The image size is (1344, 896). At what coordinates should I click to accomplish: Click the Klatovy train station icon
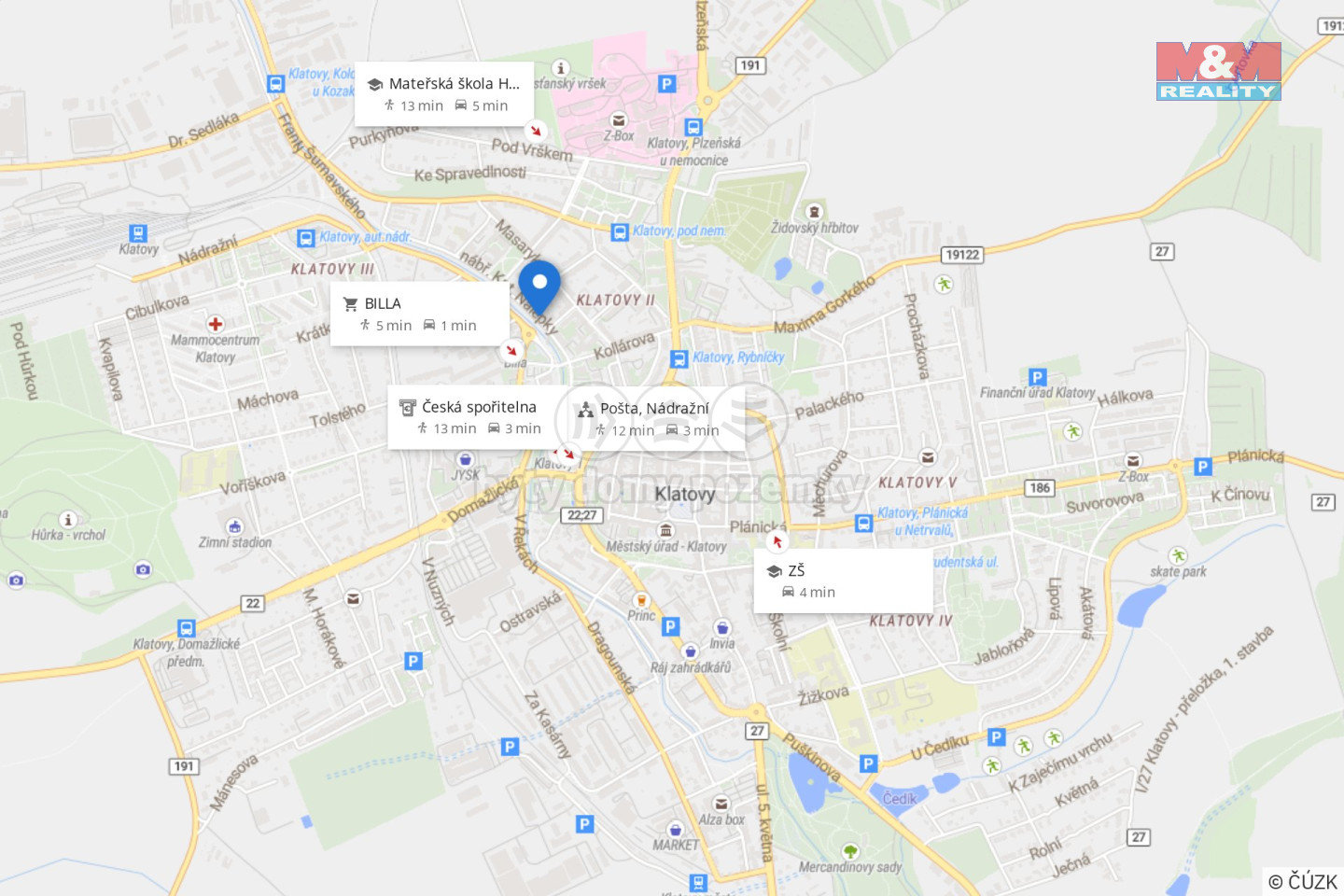point(138,233)
